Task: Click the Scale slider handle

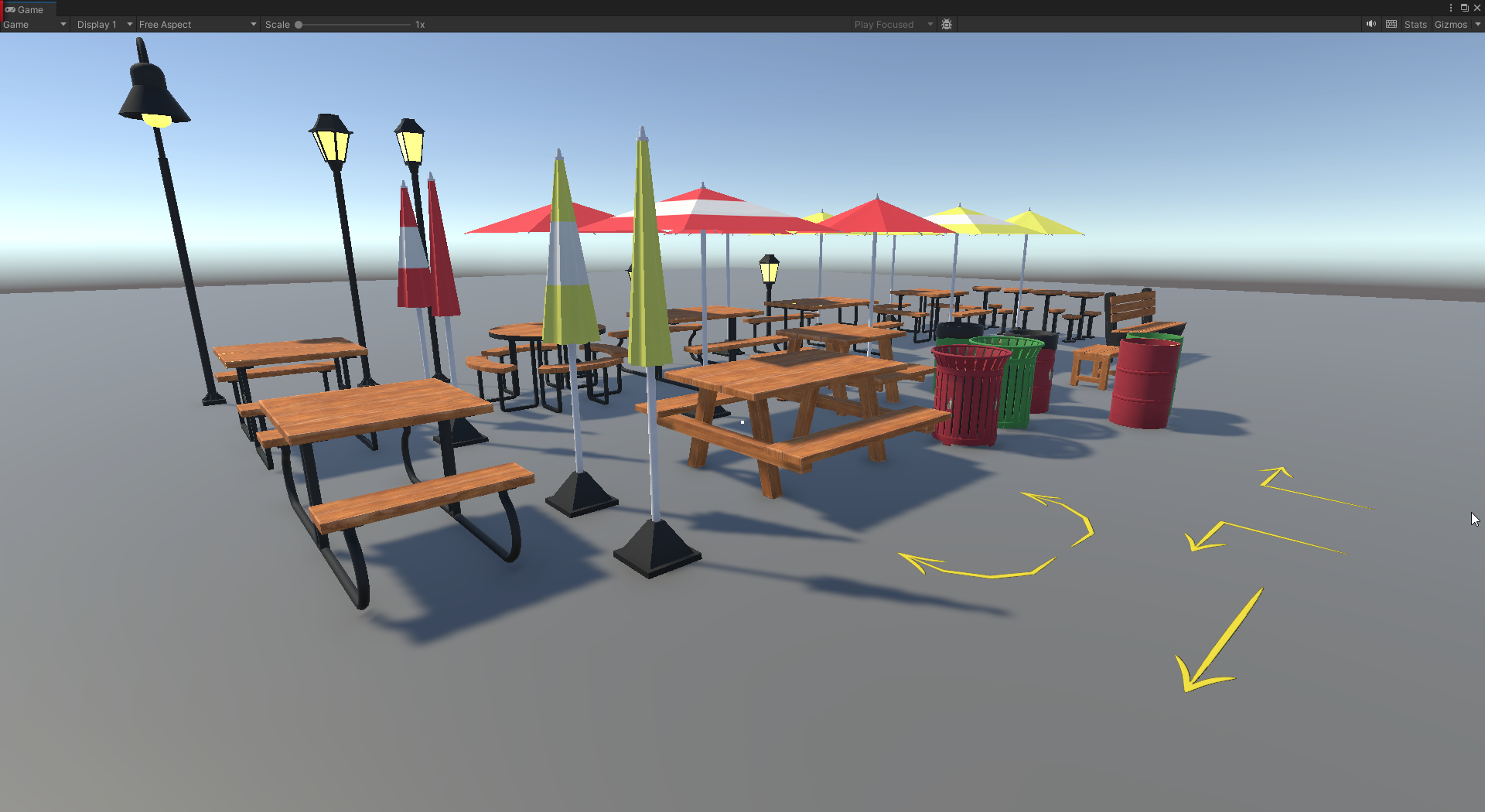Action: (x=299, y=25)
